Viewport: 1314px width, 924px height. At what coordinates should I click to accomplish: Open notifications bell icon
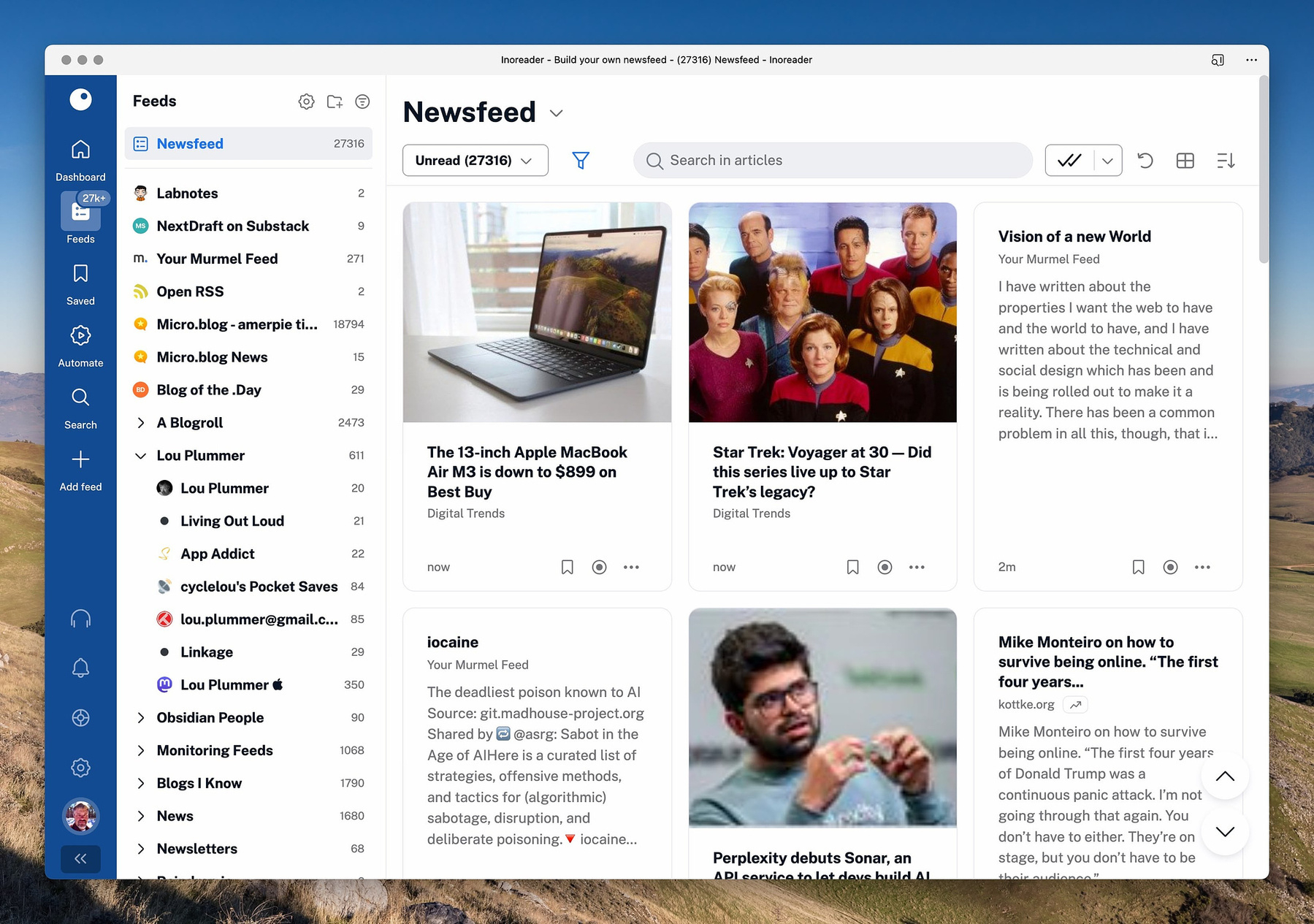coord(80,668)
